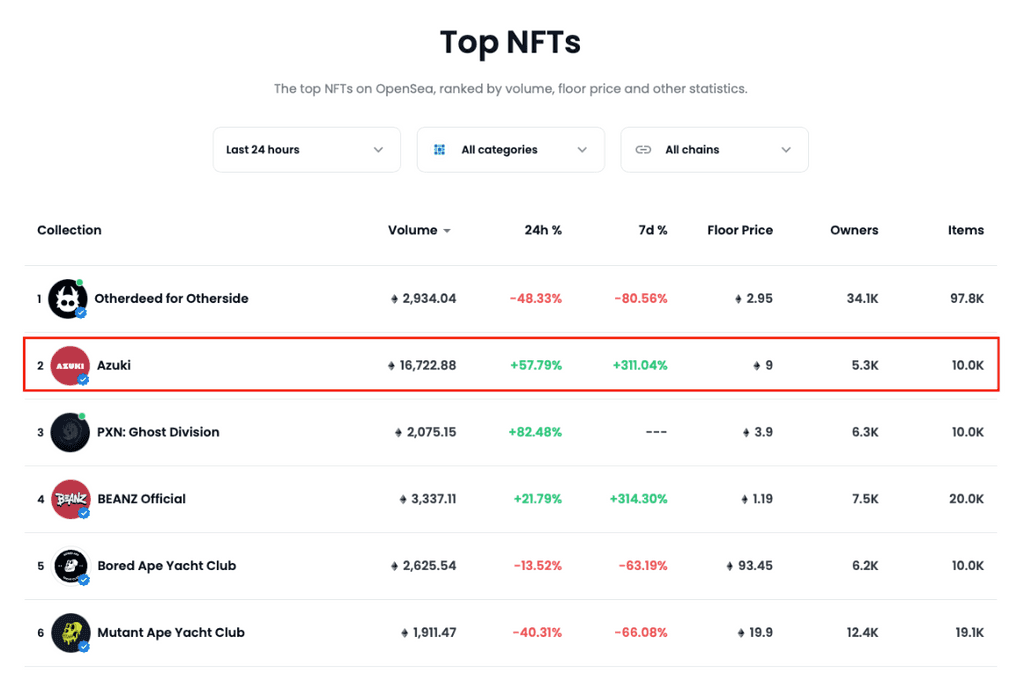Open the Bored Ape Yacht Club name
Viewport: 1024px width, 673px height.
(167, 566)
